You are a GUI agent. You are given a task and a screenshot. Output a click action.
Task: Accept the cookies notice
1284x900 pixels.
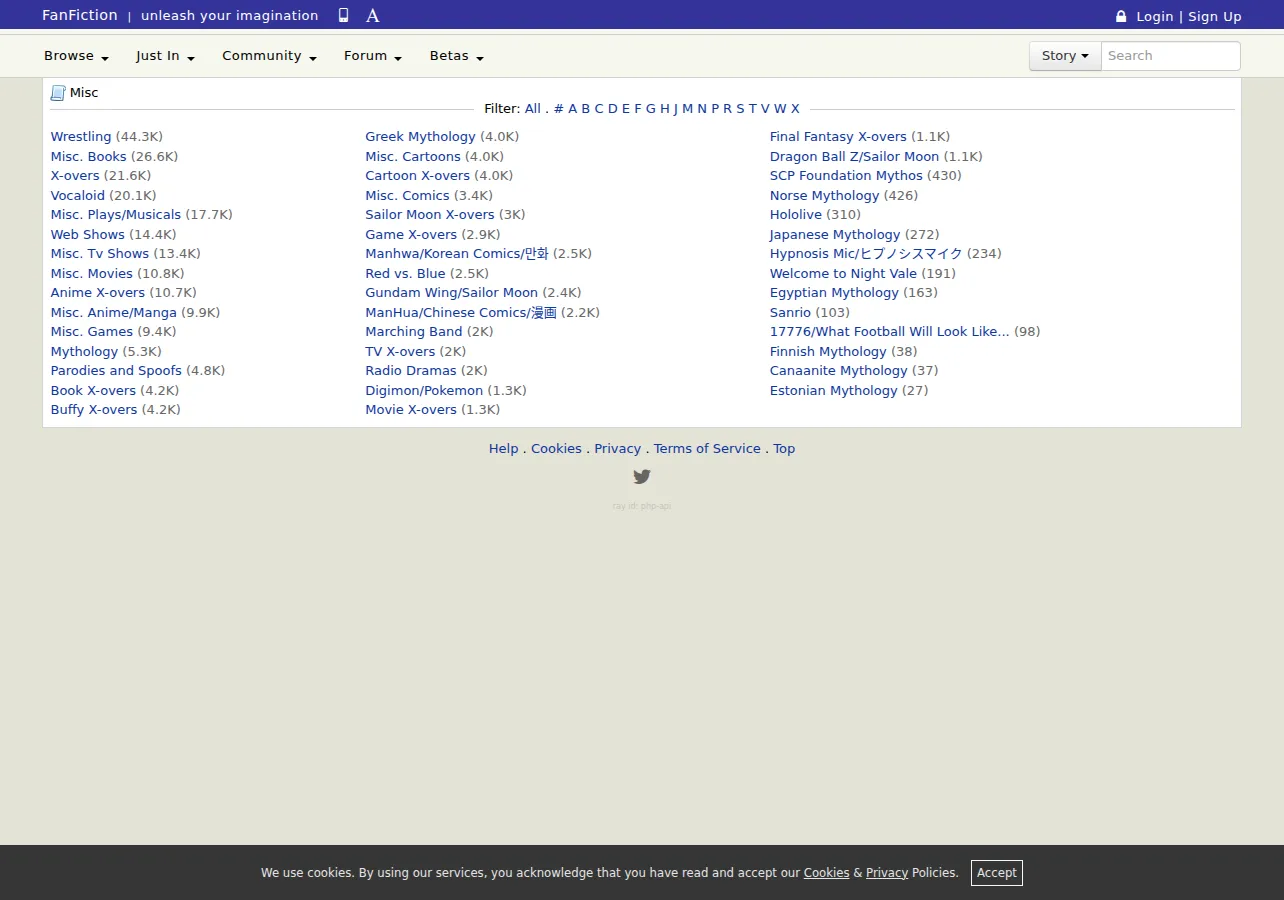pyautogui.click(x=997, y=873)
